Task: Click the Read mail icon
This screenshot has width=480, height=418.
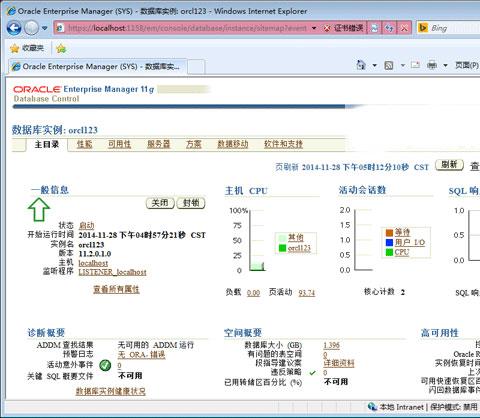Action: click(x=415, y=65)
